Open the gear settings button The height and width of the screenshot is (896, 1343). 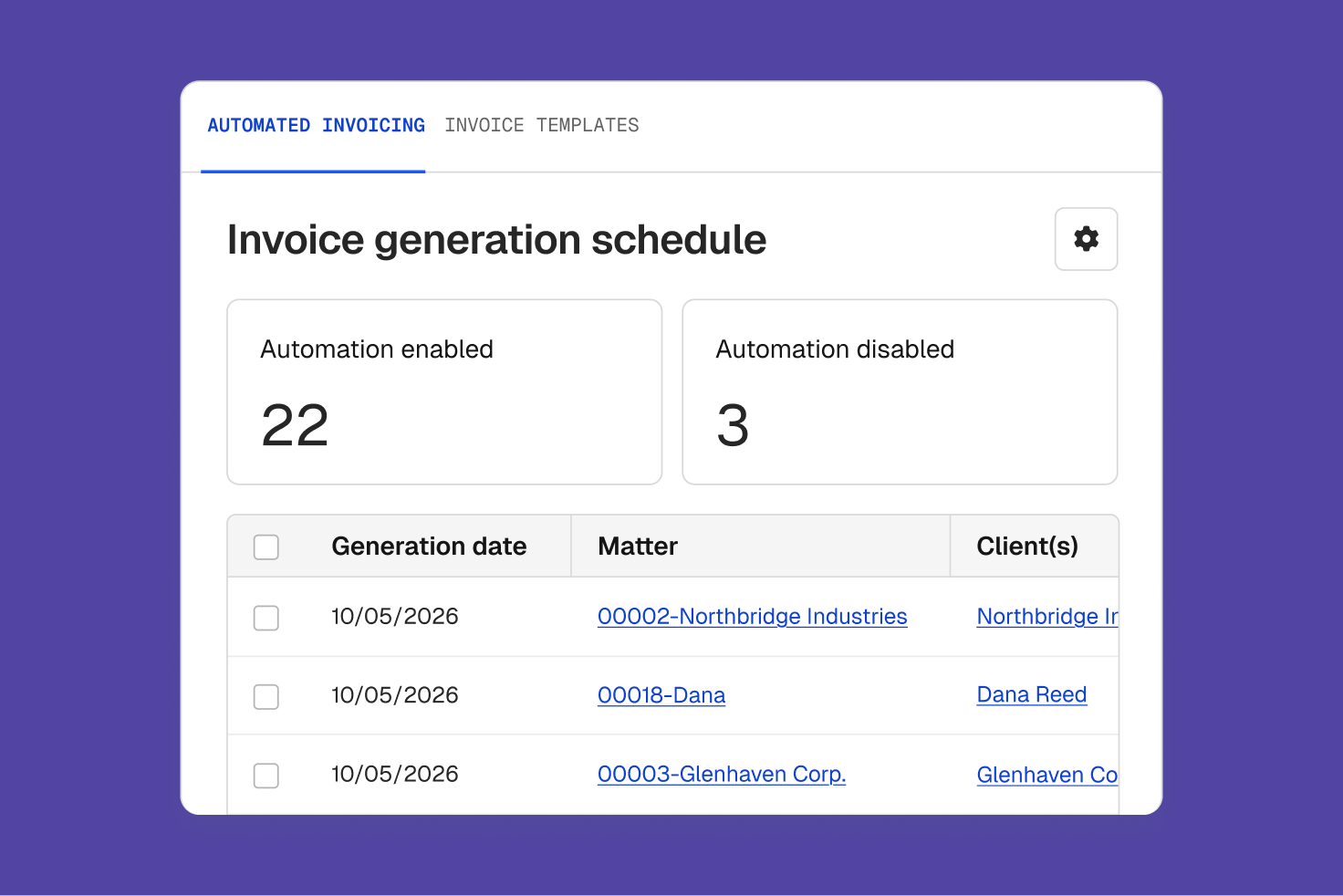click(x=1086, y=239)
